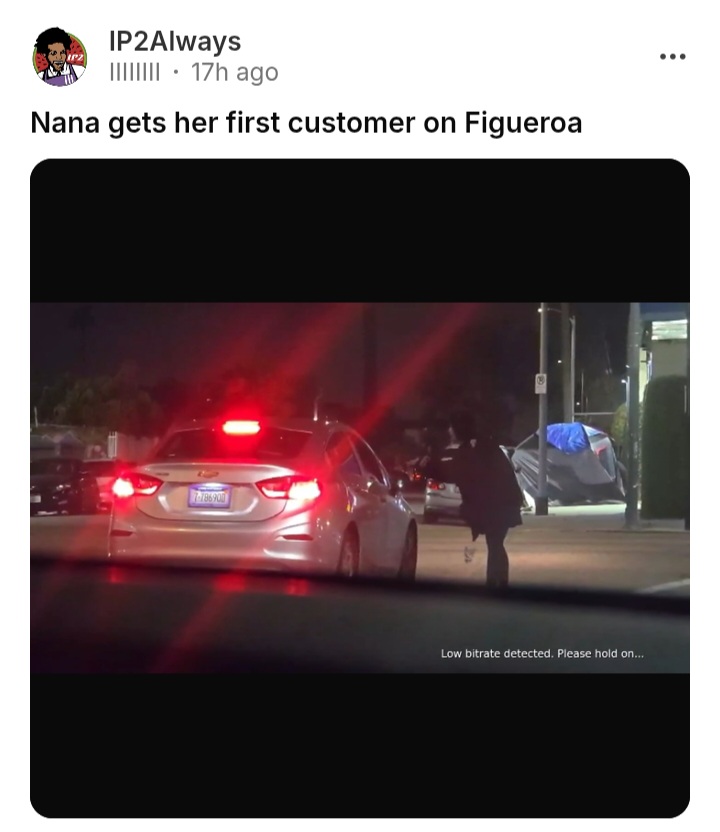Screen dimensions: 720x832
Task: Click the Chevrolet emblem on the trunk
Action: (x=208, y=473)
